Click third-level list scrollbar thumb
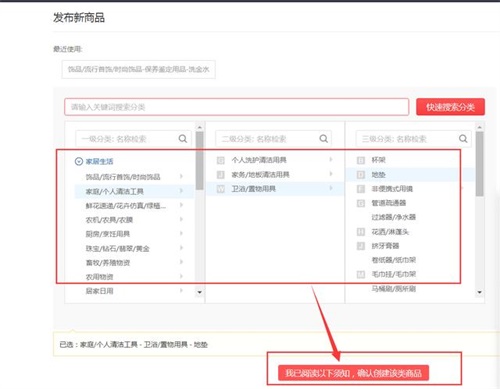This screenshot has width=500, height=389. coord(479,164)
